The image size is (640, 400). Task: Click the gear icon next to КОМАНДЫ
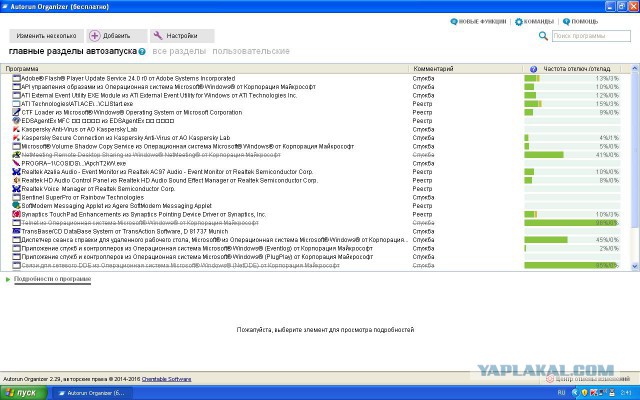(x=519, y=22)
